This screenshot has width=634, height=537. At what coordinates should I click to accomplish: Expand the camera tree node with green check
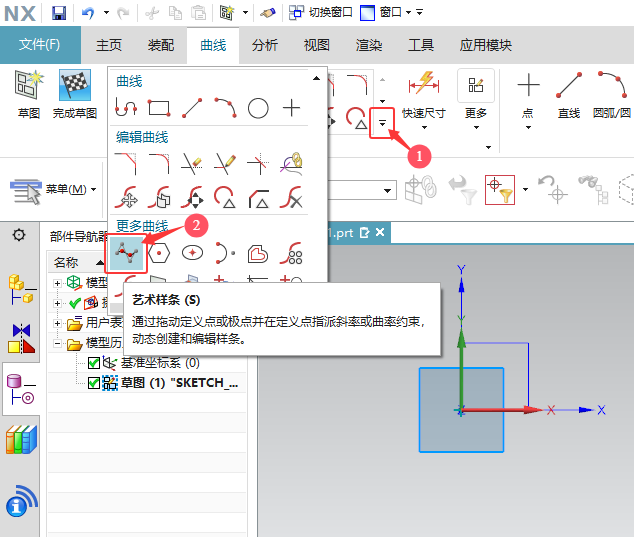57,303
